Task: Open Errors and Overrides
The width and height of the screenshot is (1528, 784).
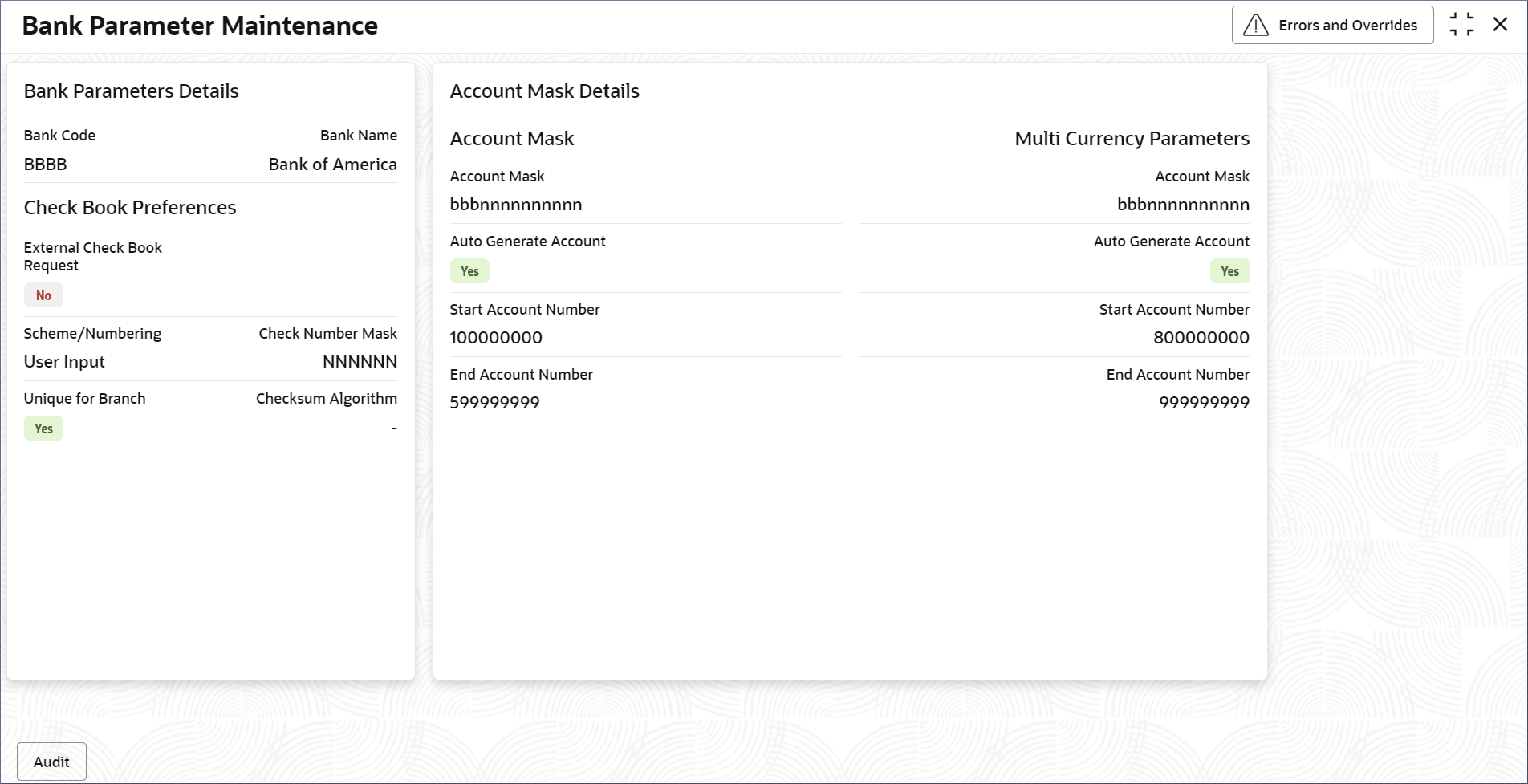Action: click(x=1347, y=26)
